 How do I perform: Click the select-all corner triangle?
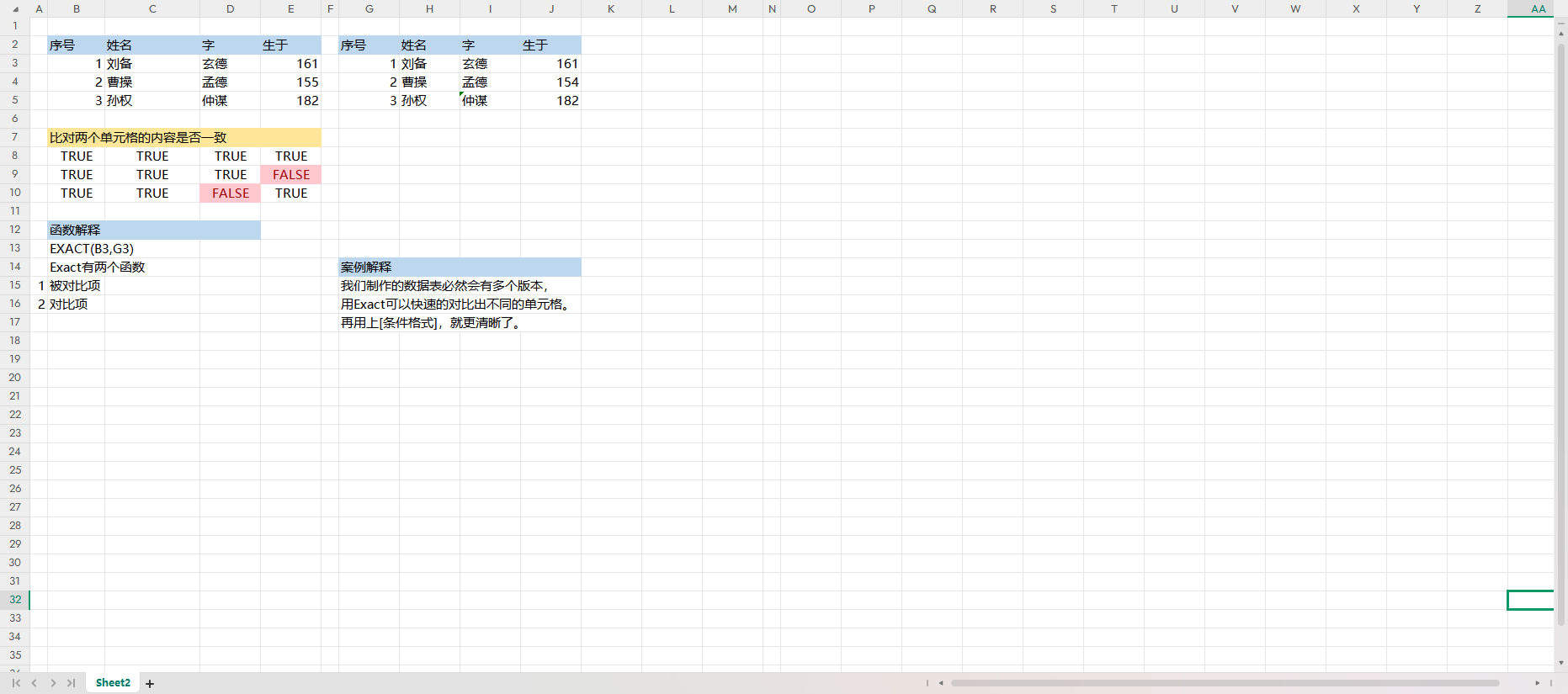15,8
